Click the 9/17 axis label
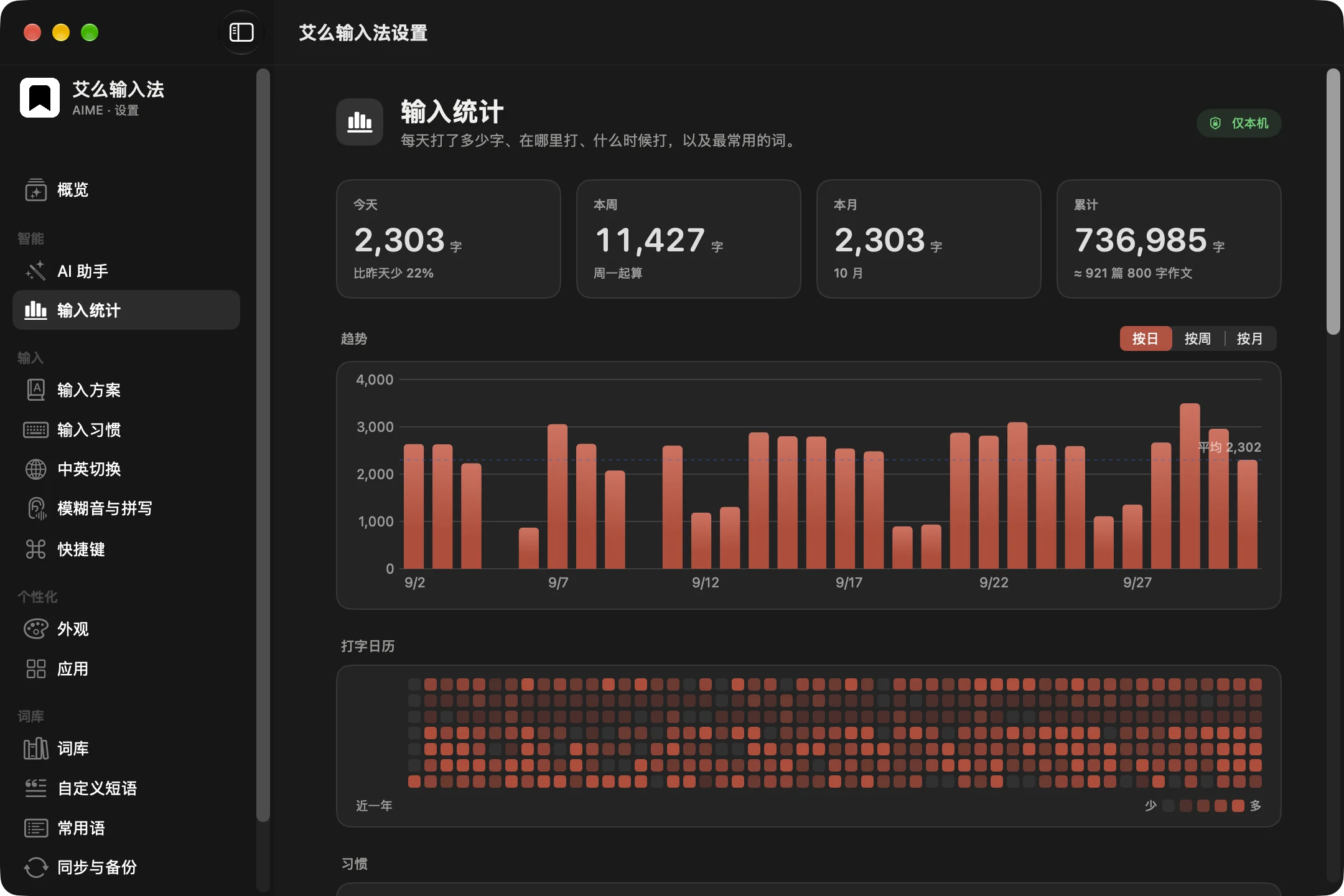1344x896 pixels. 849,582
